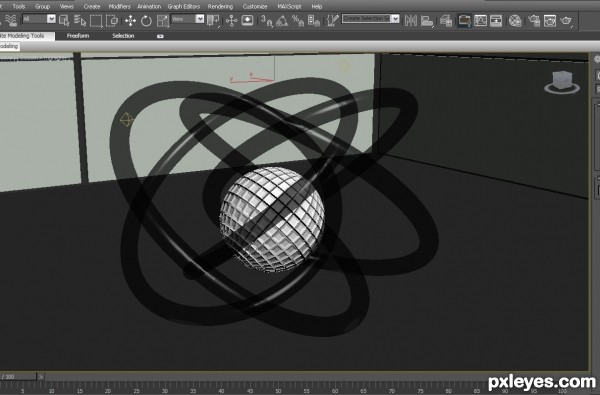Activate the Select and Rotate tool
600x395 pixels.
(146, 20)
